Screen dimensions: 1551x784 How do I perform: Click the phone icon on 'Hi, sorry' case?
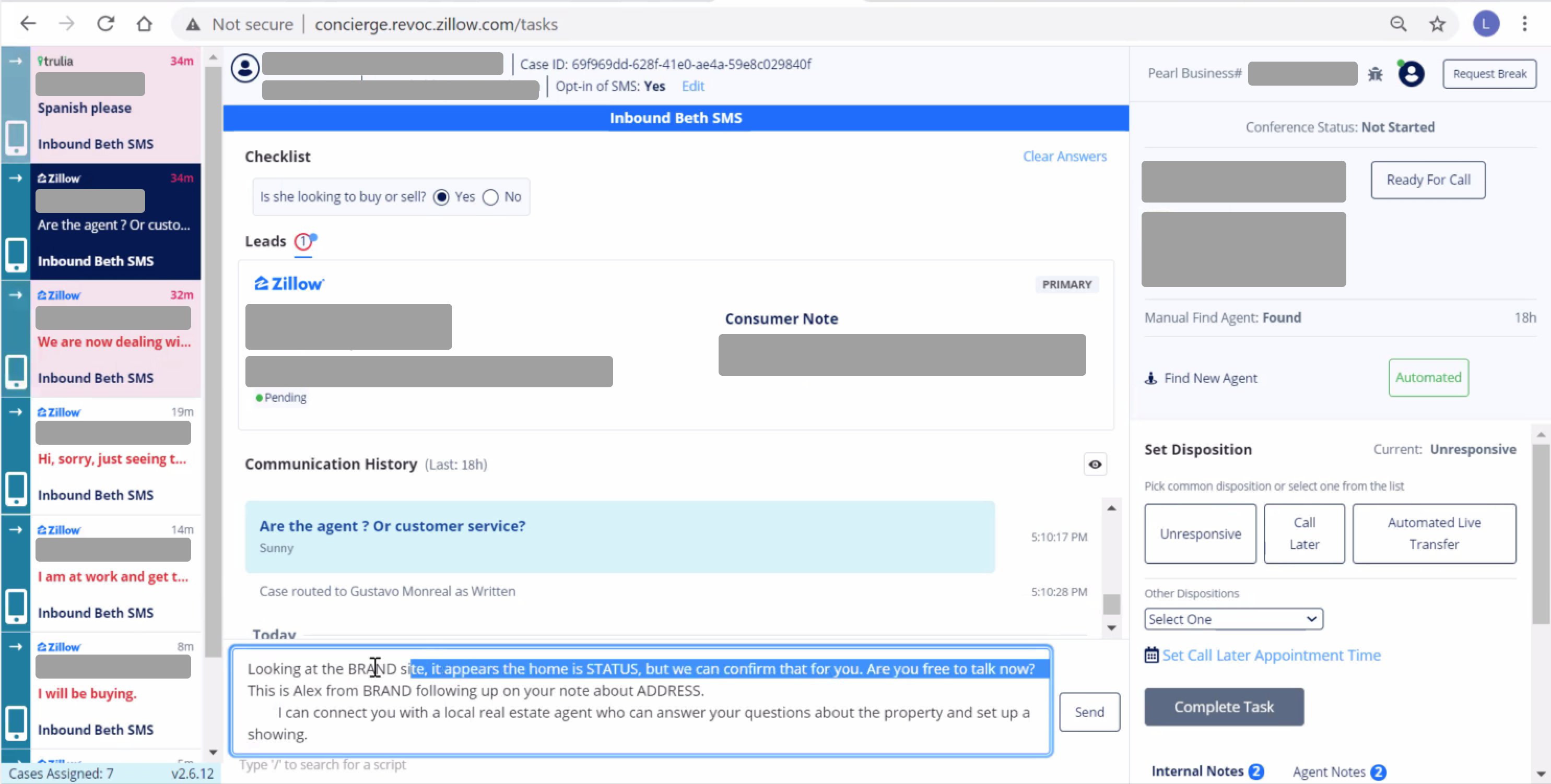click(x=16, y=489)
